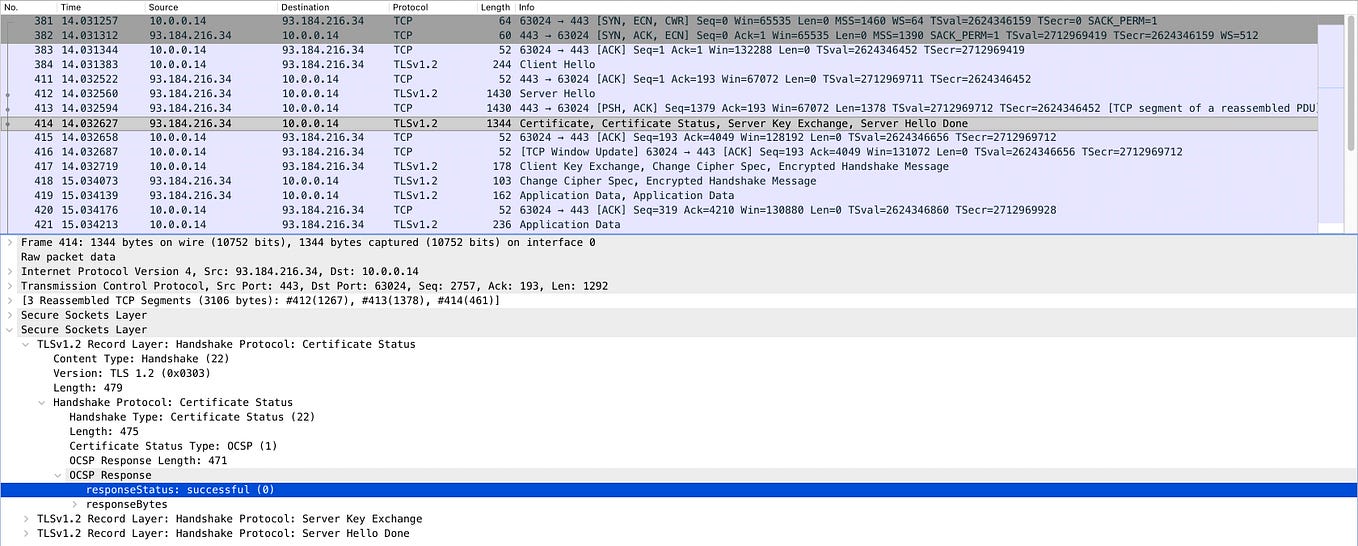Select packet 417 Client Key Exchange
1358x546 pixels.
(660, 166)
